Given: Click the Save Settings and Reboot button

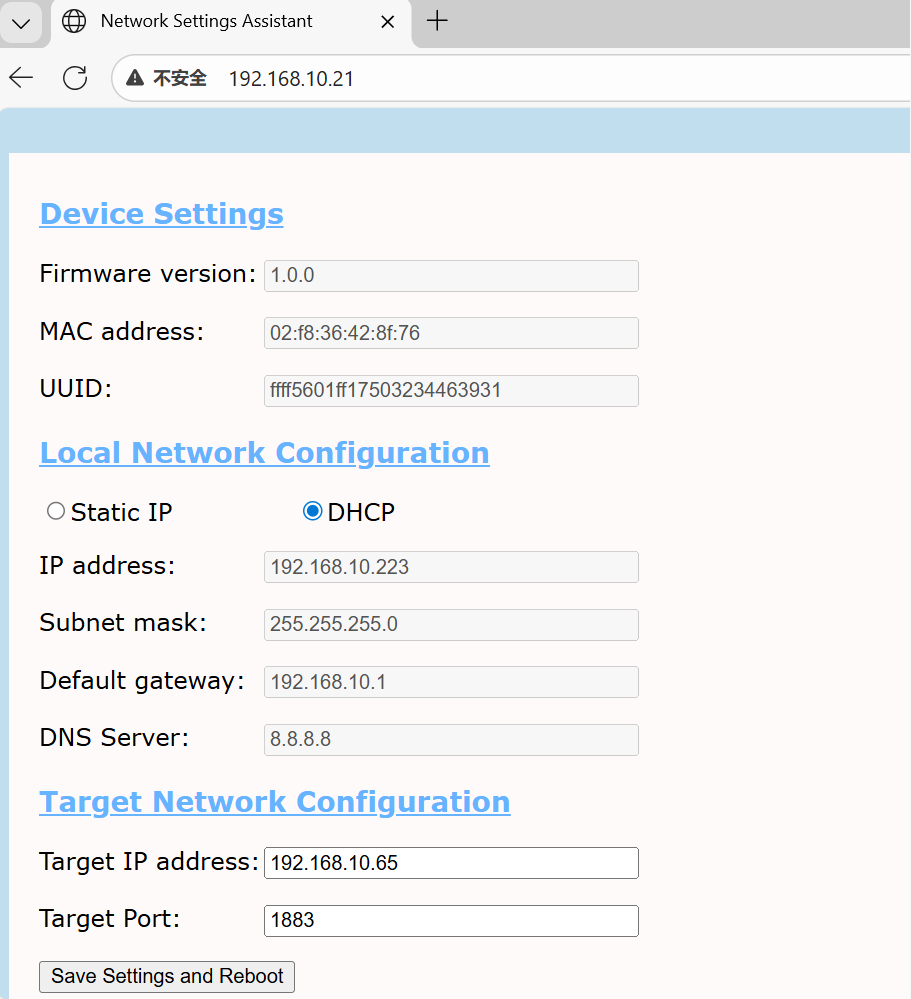Looking at the screenshot, I should (166, 976).
